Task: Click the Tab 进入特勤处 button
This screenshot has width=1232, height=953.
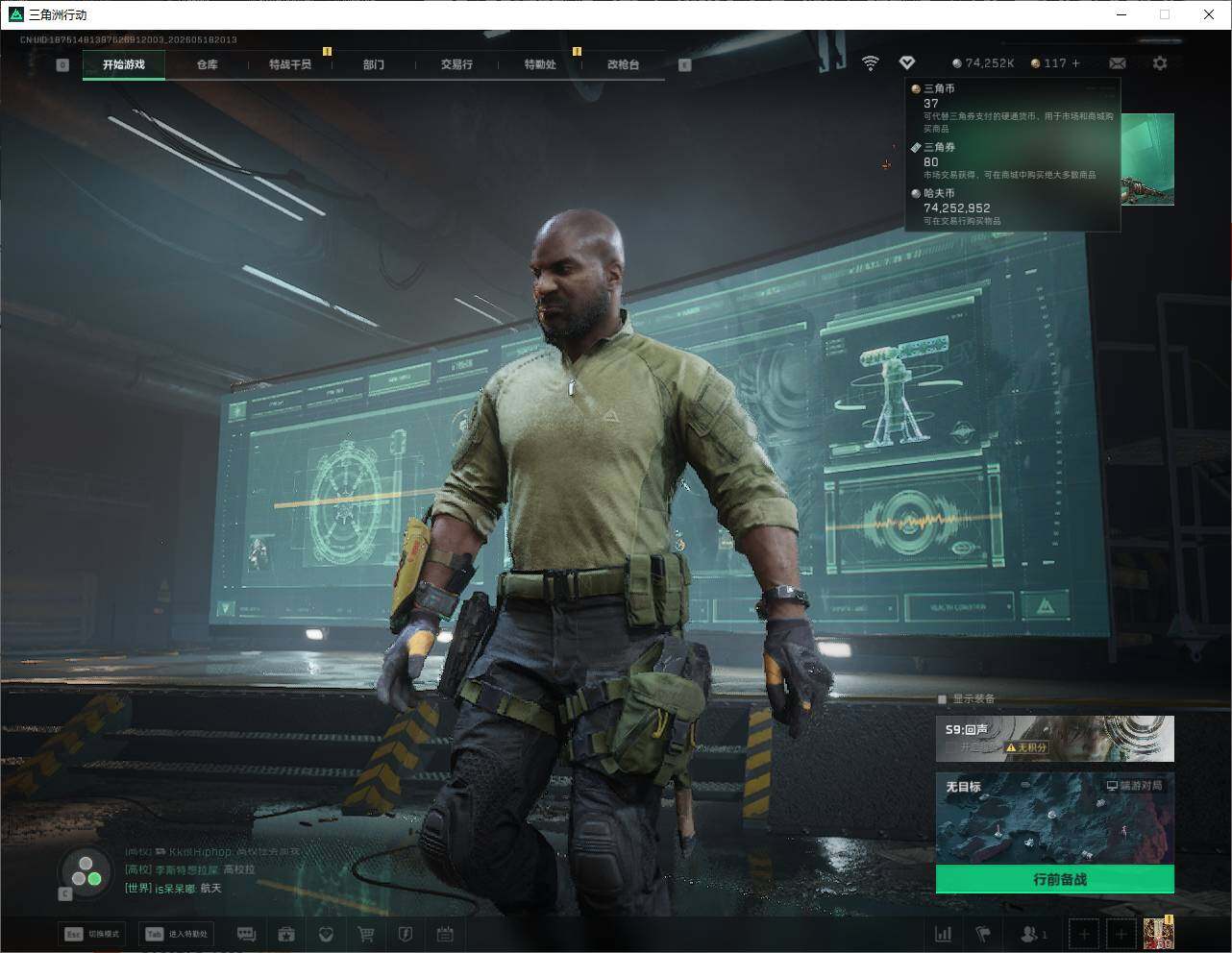Action: tap(176, 934)
